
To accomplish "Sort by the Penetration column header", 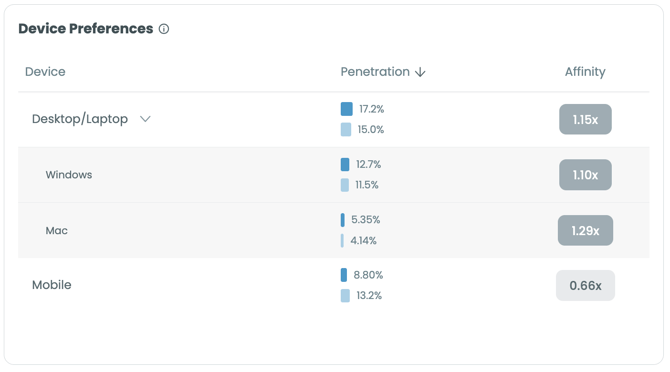I will (375, 72).
